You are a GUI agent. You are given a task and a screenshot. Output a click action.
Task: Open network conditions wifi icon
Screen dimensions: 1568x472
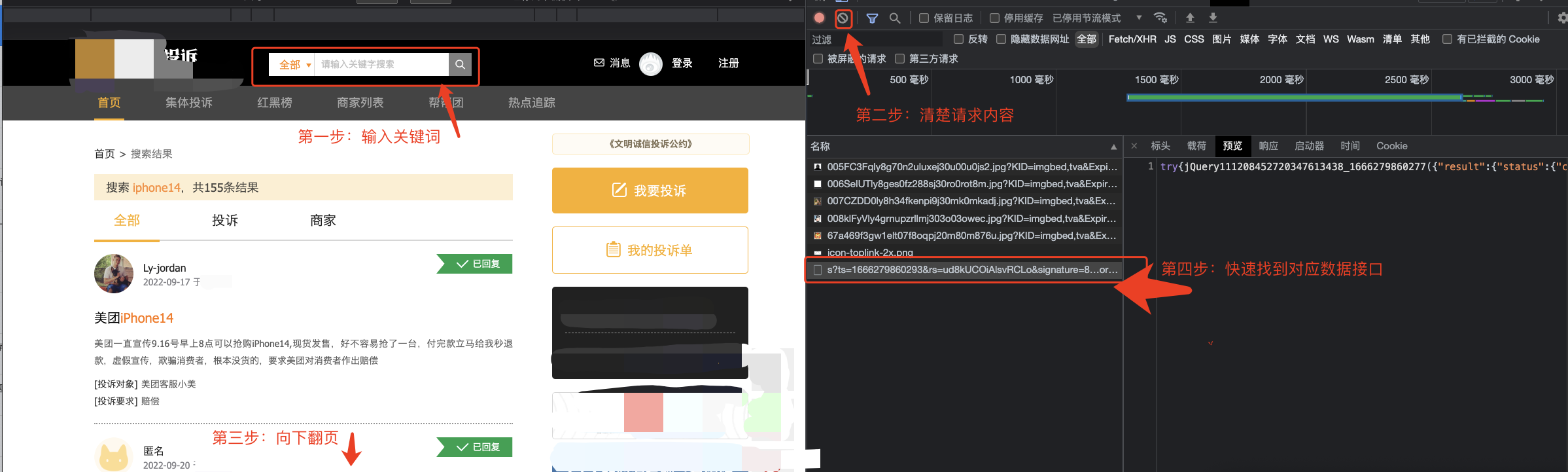click(x=1160, y=18)
